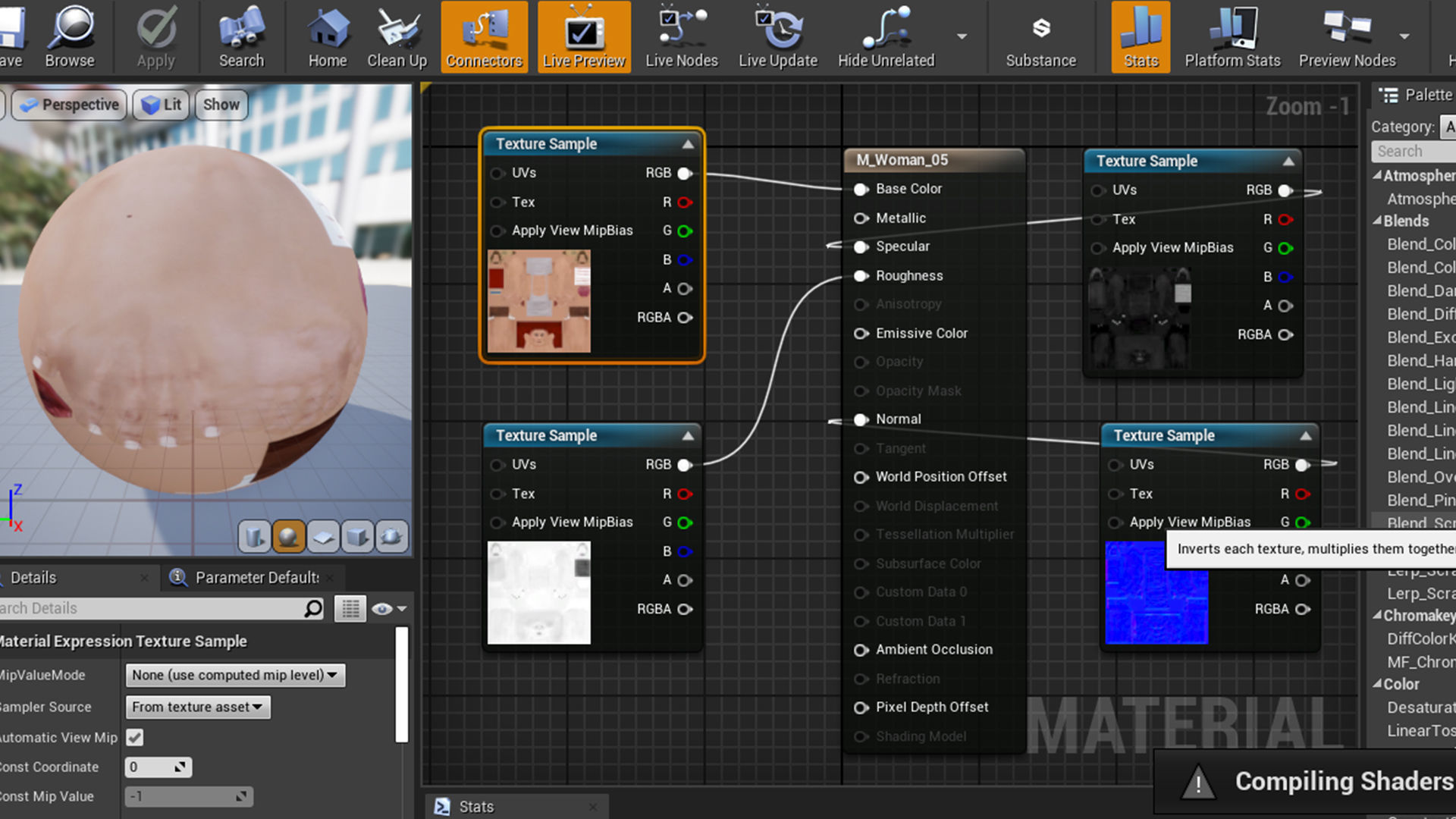
Task: Collapse the selected Texture Sample node
Action: pos(688,144)
